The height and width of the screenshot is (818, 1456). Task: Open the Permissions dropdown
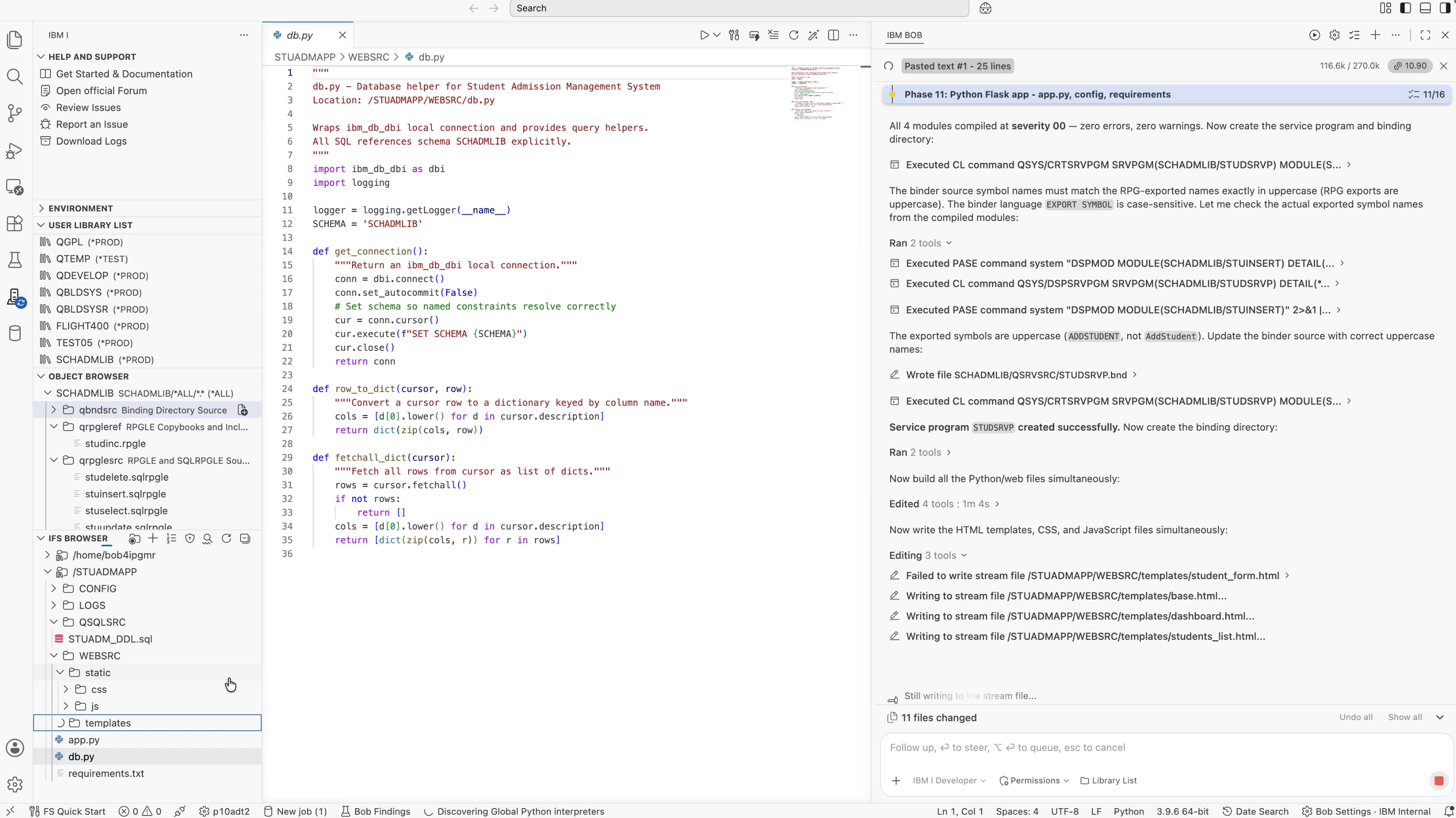[1034, 781]
